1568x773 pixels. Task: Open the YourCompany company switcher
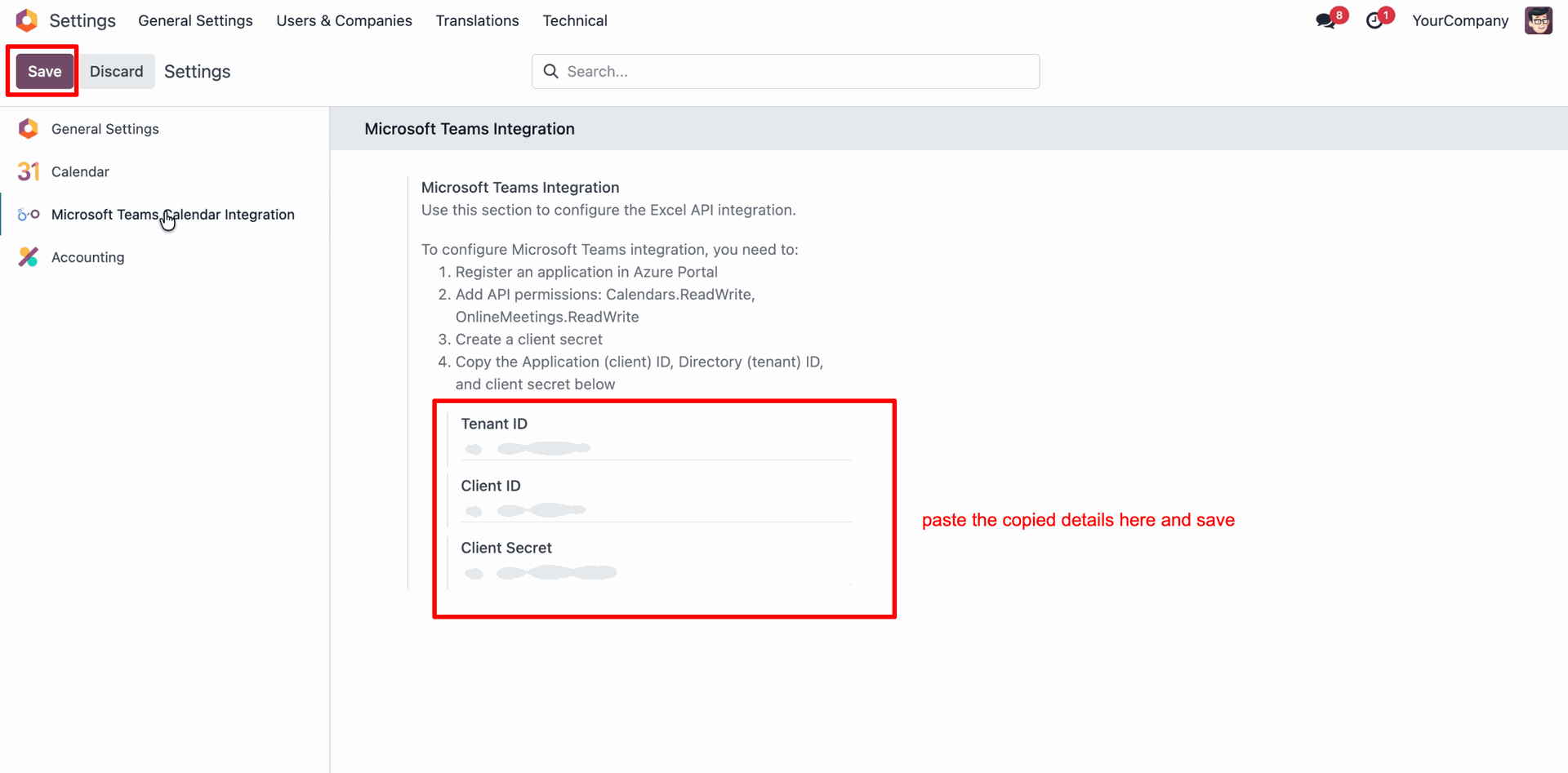pyautogui.click(x=1460, y=20)
